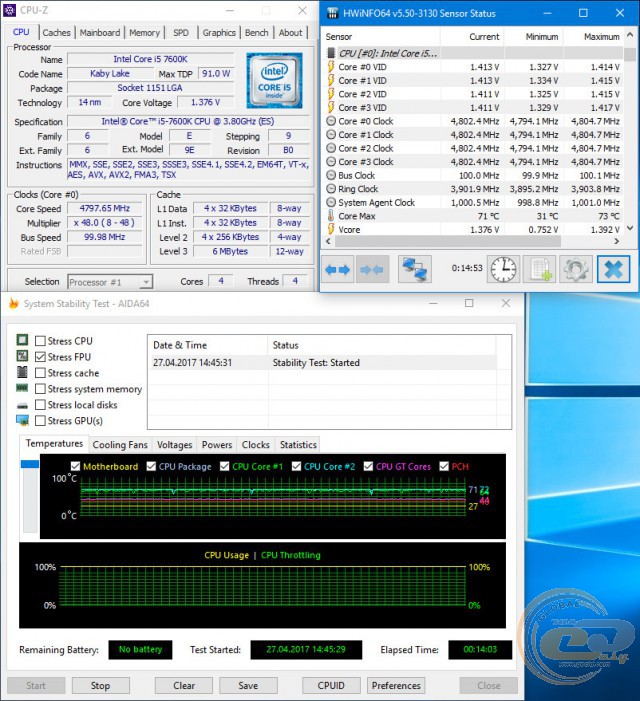
Task: Enable the Stress CPU checkbox
Action: point(40,341)
